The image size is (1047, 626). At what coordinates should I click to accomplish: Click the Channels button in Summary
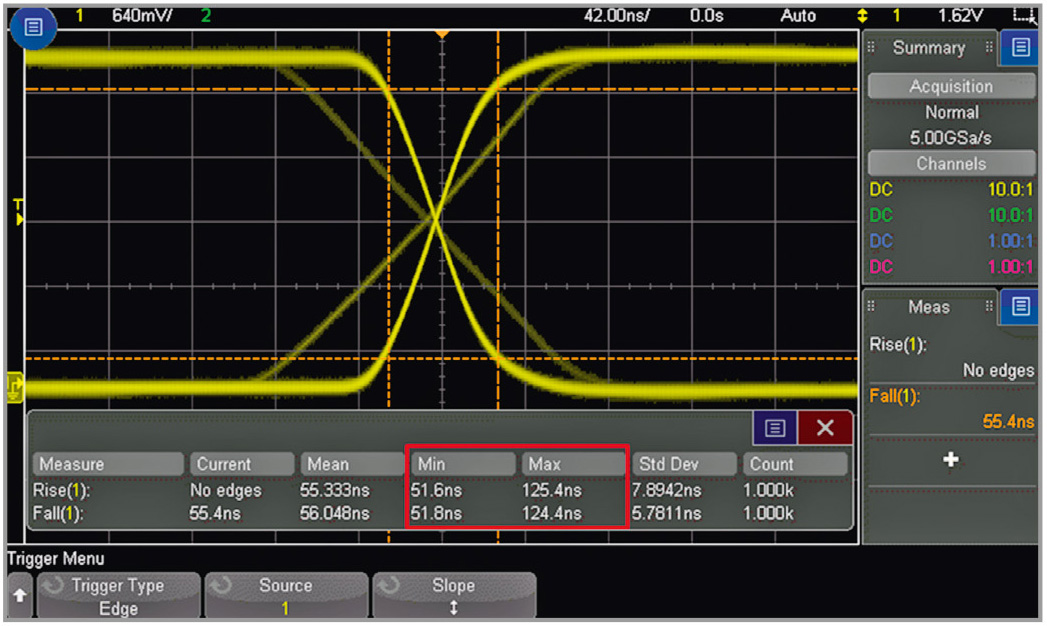pos(951,164)
